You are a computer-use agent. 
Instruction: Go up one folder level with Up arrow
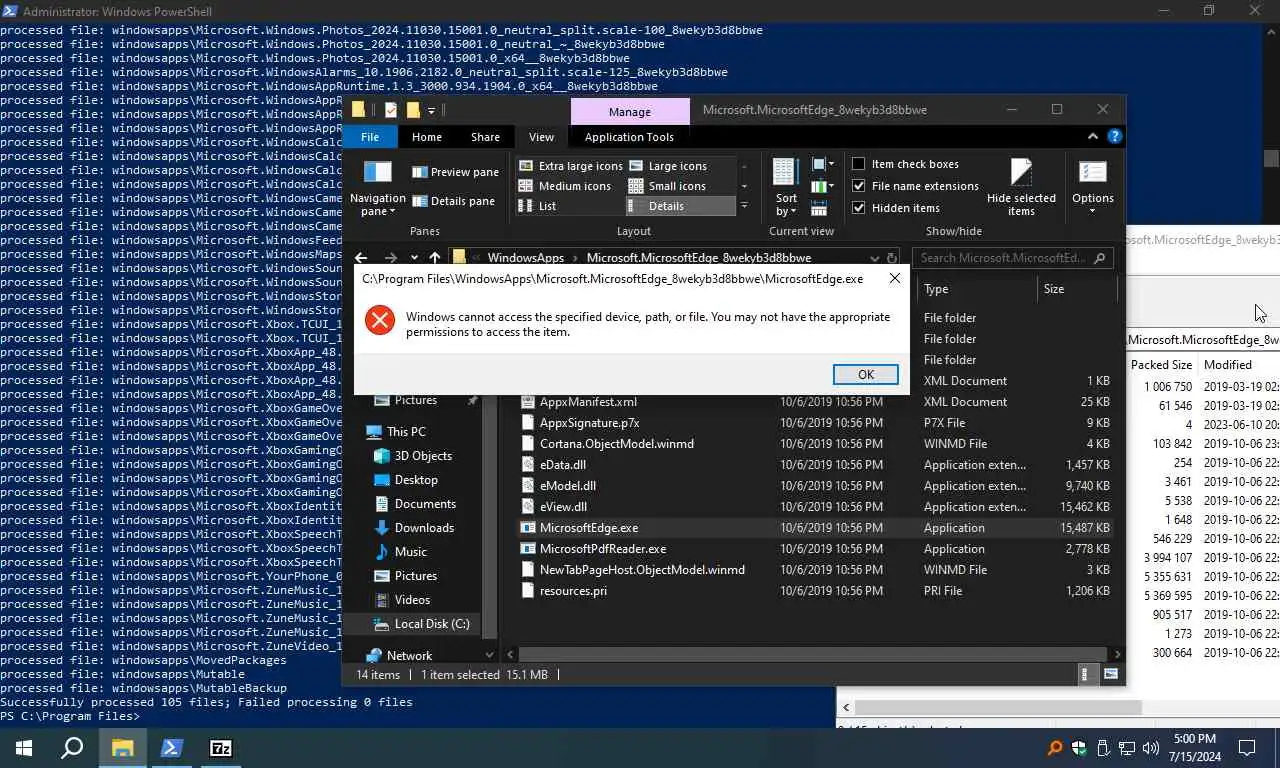tap(435, 258)
